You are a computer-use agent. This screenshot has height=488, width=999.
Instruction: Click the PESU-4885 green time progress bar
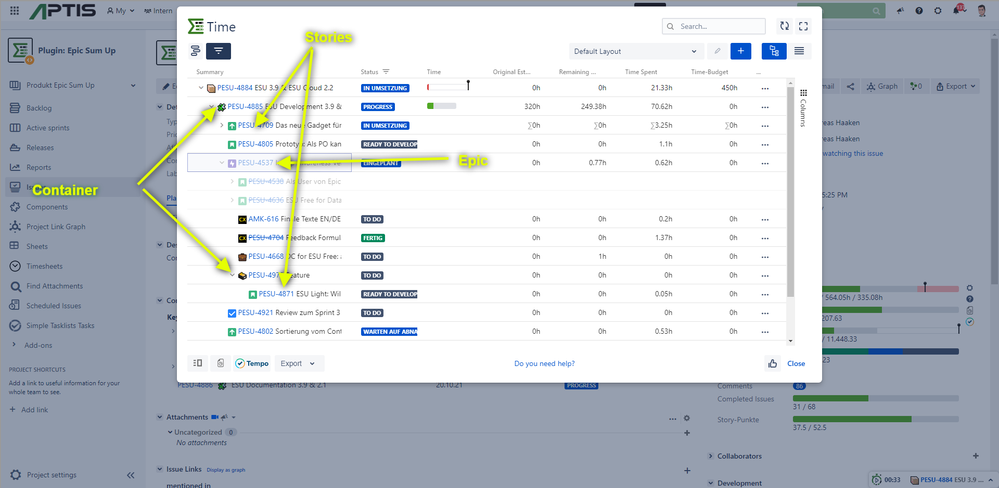point(441,106)
